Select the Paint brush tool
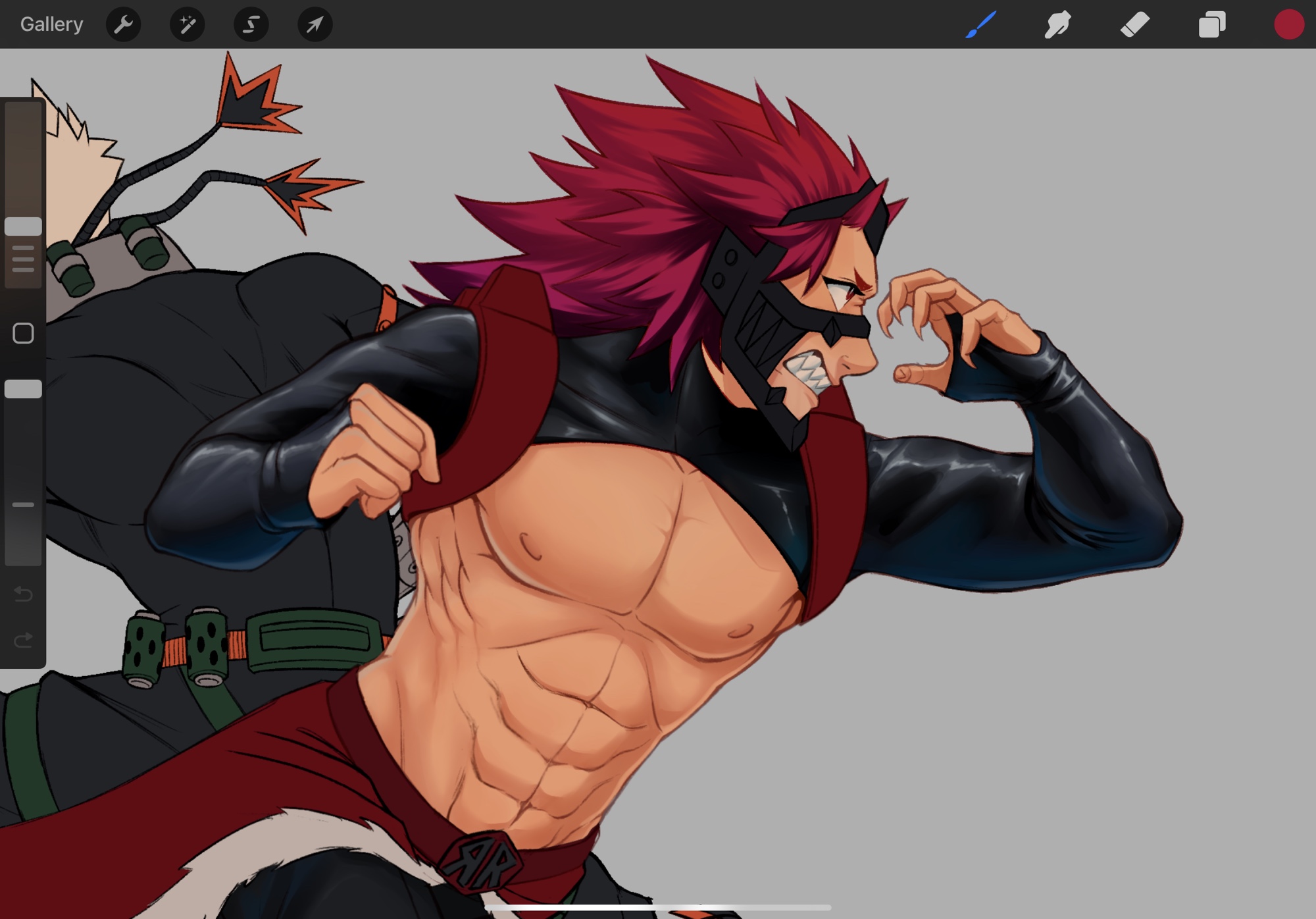 click(981, 25)
